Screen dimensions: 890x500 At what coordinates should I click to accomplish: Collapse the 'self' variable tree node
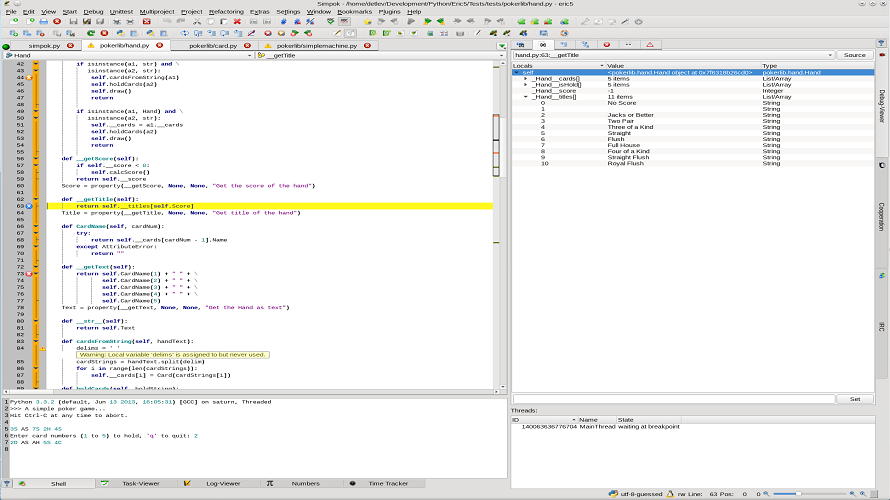(517, 73)
